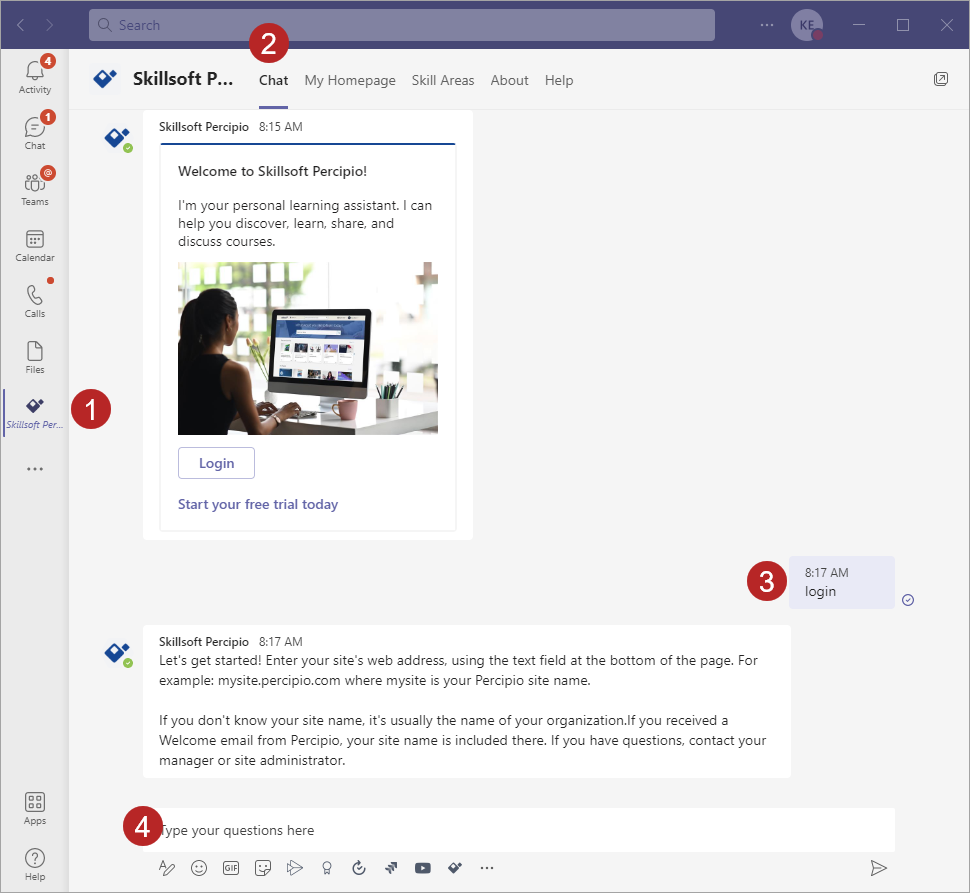The width and height of the screenshot is (970, 893).
Task: Click the Type your questions here input field
Action: click(518, 830)
